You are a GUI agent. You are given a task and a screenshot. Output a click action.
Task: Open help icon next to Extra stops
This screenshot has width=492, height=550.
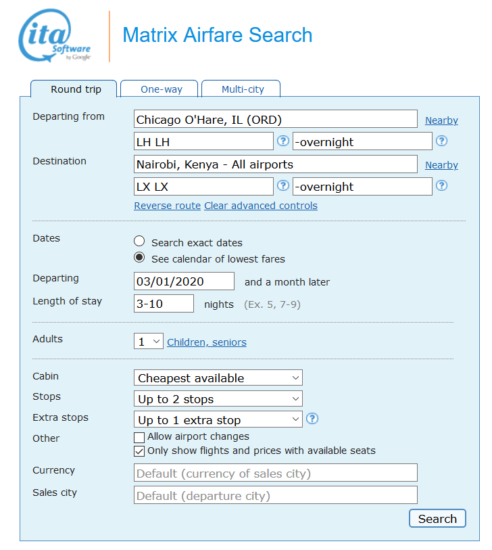pyautogui.click(x=312, y=418)
